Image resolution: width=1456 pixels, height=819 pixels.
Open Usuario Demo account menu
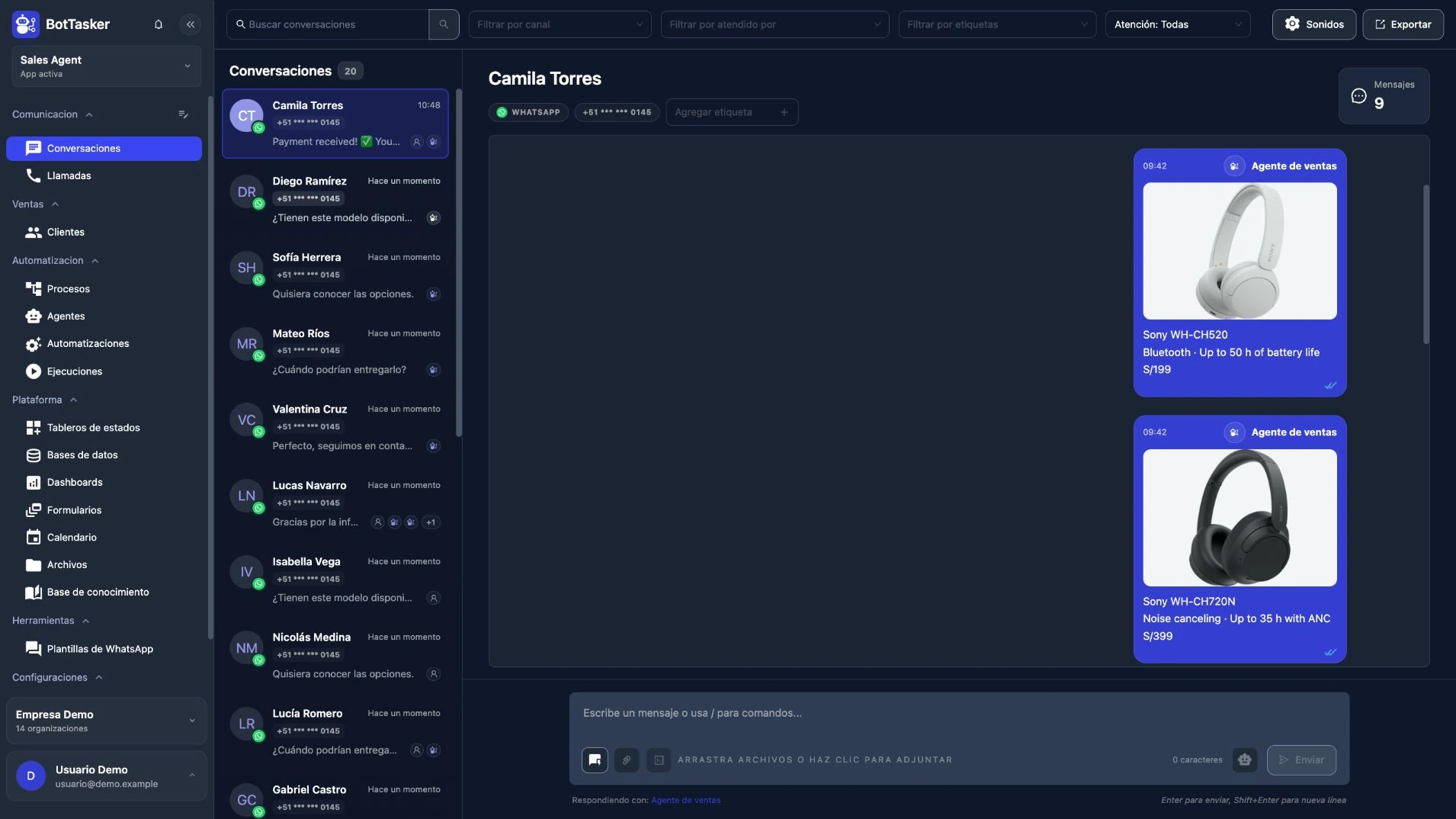[106, 776]
